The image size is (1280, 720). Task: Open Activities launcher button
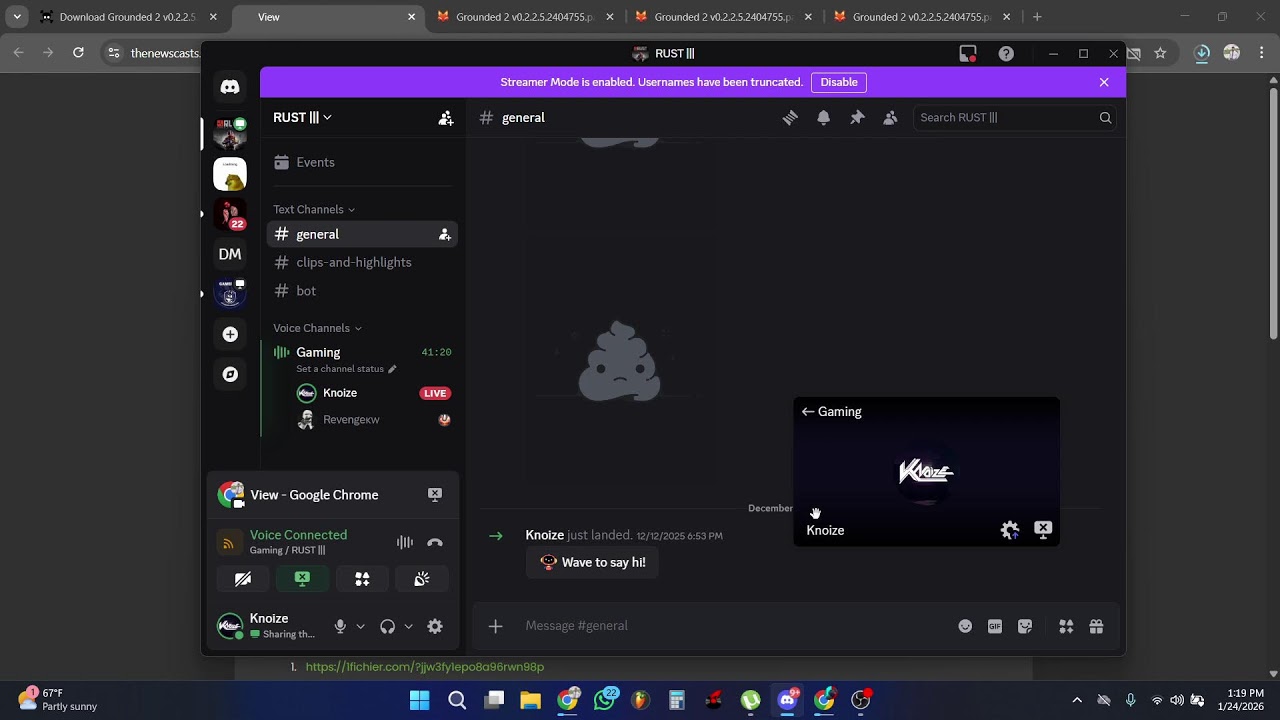[x=362, y=579]
